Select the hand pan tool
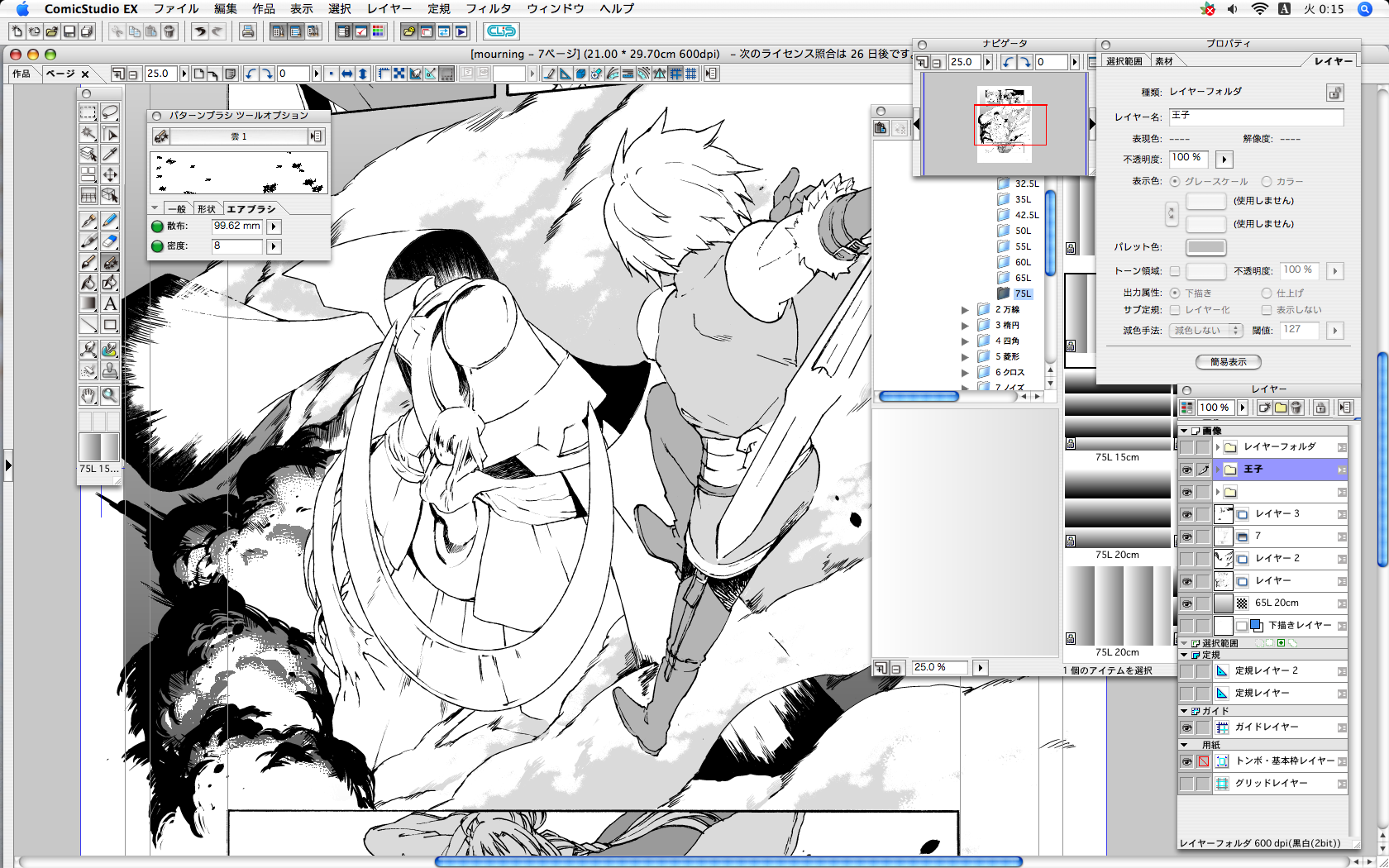Viewport: 1389px width, 868px height. tap(88, 396)
